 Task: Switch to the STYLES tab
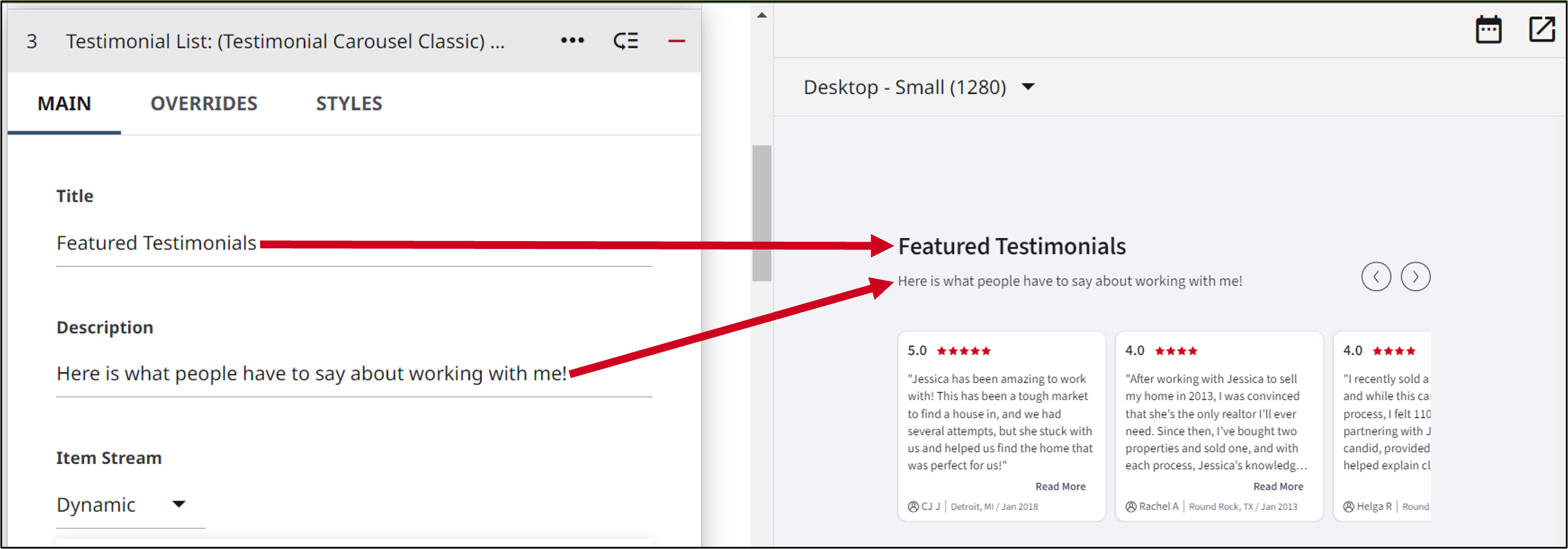pyautogui.click(x=349, y=103)
